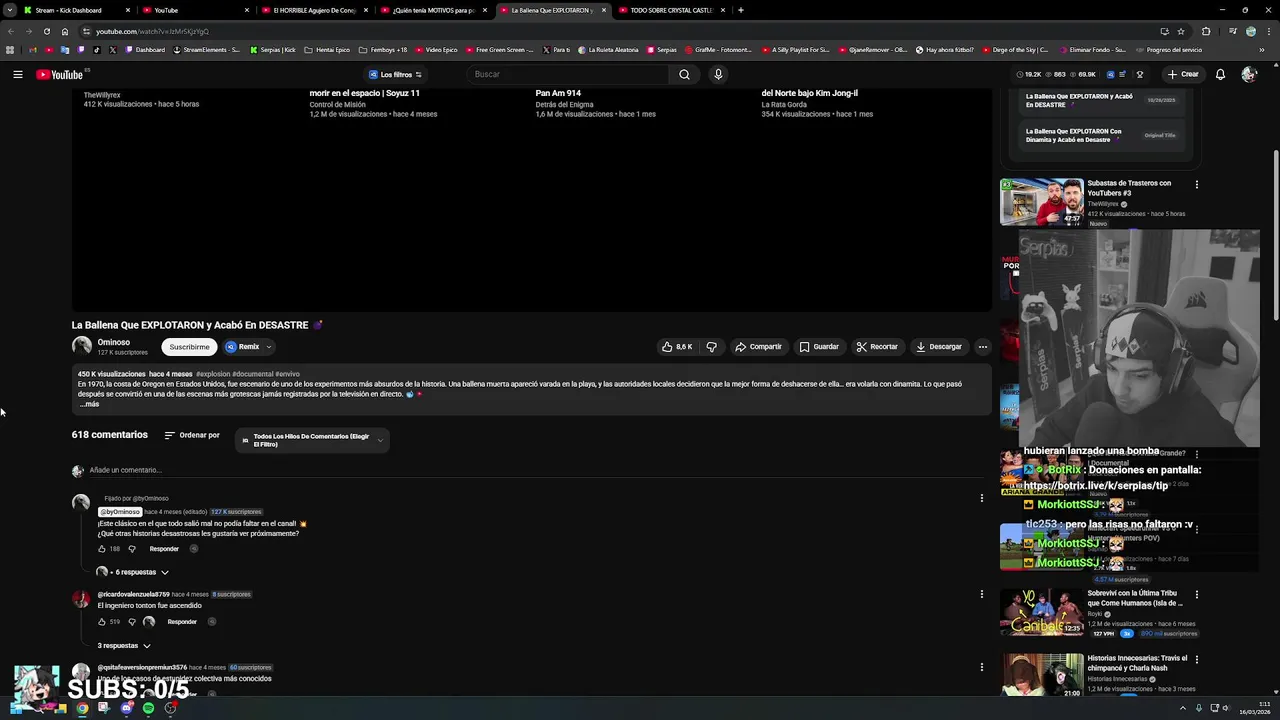Click the Suscribirme button
This screenshot has width=1280, height=720.
tap(189, 347)
